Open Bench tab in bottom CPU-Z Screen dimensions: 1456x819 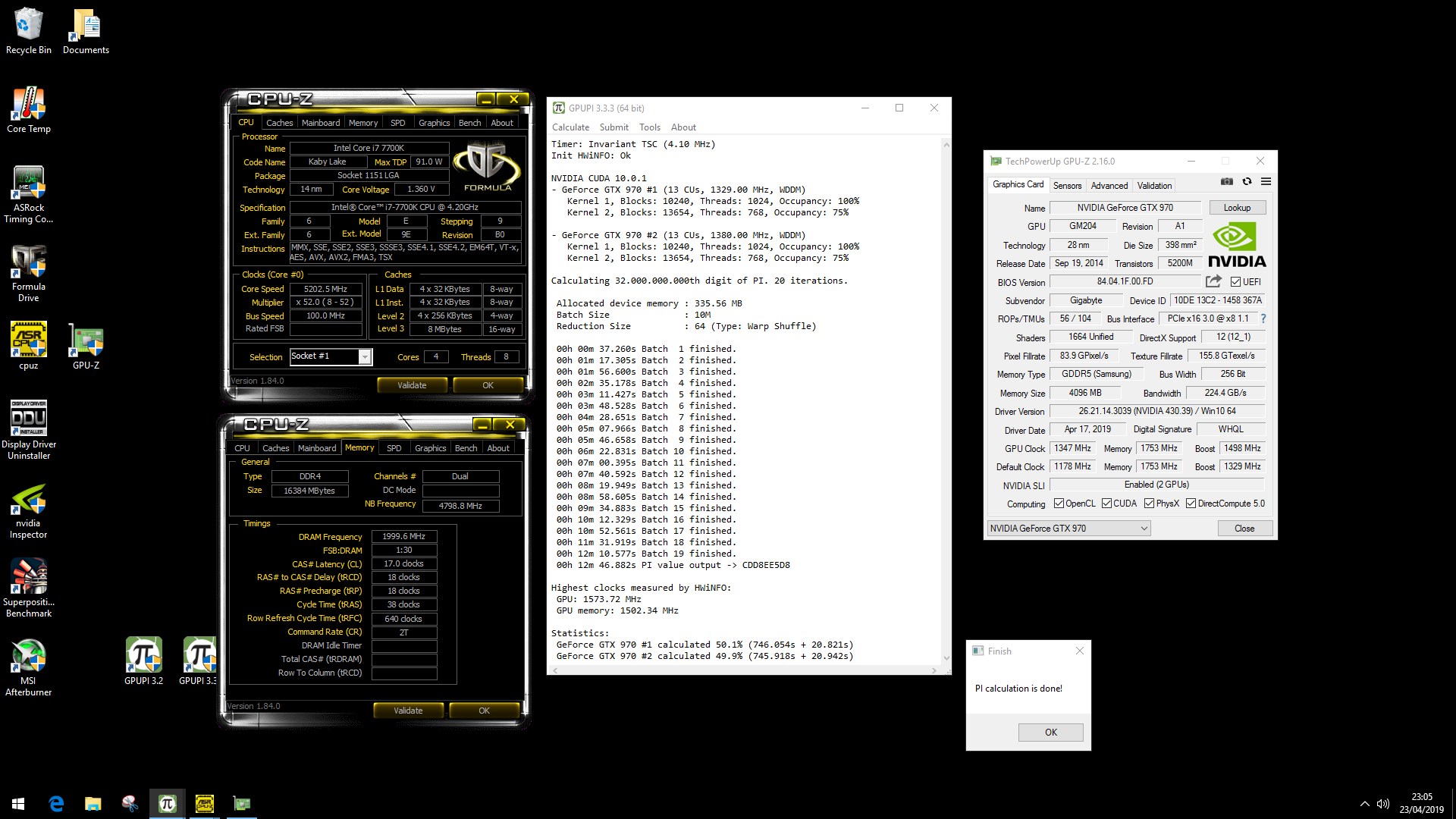pos(466,448)
